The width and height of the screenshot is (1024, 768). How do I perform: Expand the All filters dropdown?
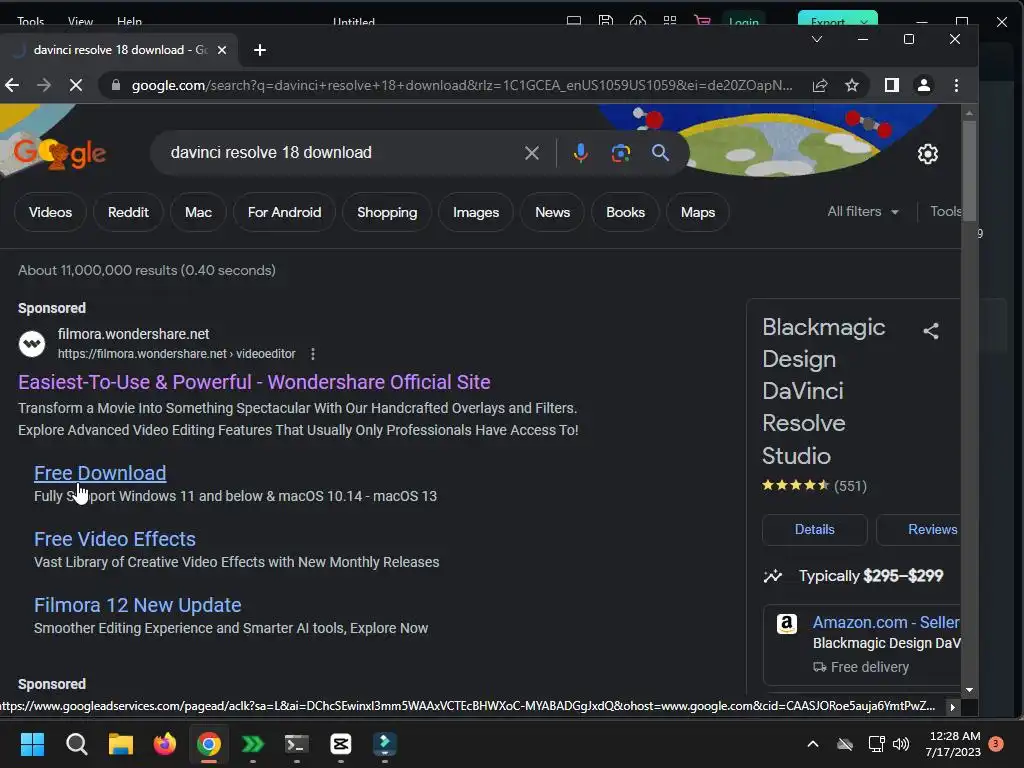(863, 212)
